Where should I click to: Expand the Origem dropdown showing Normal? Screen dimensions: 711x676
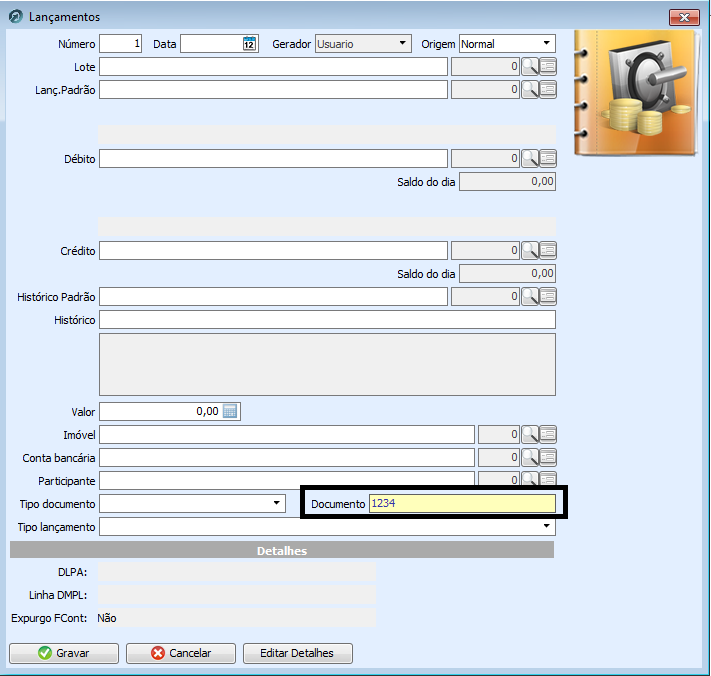pos(546,44)
